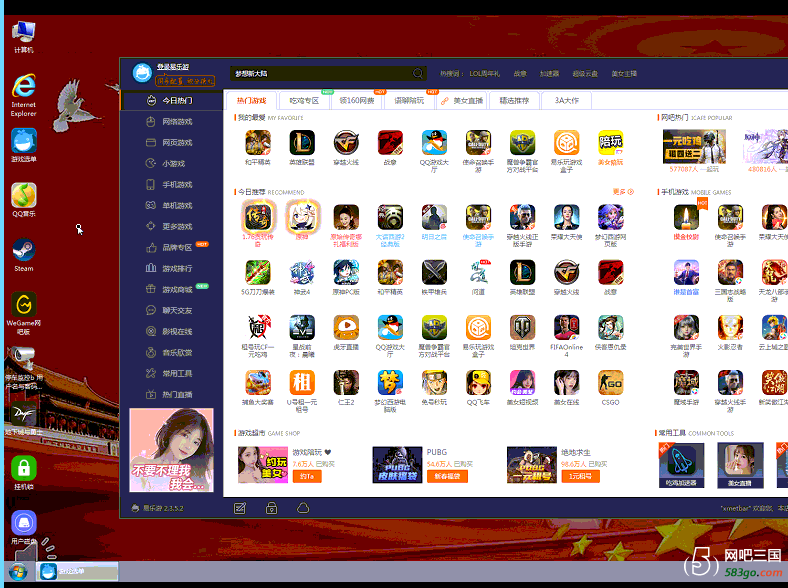Click the 新春福袋 button under PUBG
The height and width of the screenshot is (588, 788).
coord(447,476)
